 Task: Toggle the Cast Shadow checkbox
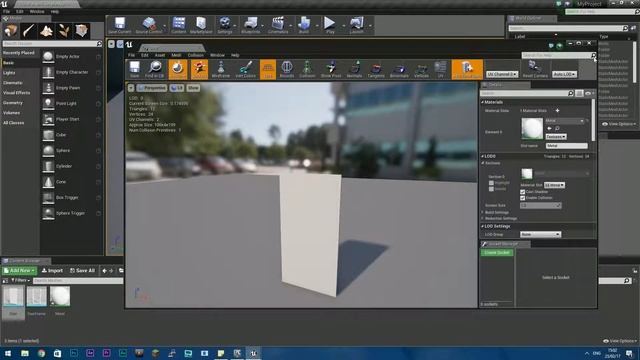click(x=522, y=191)
